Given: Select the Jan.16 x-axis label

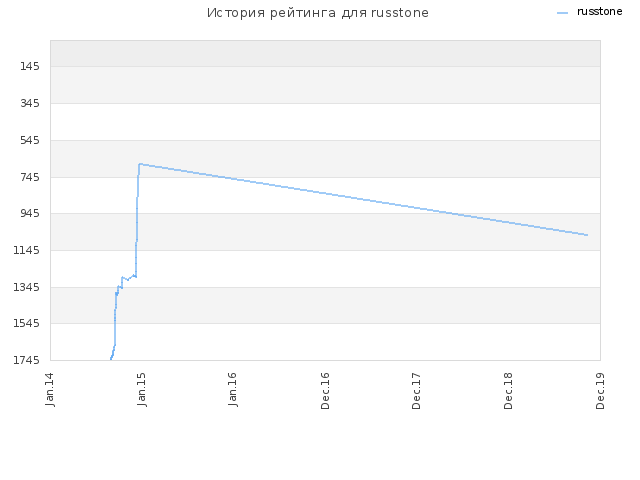Looking at the screenshot, I should point(233,389).
